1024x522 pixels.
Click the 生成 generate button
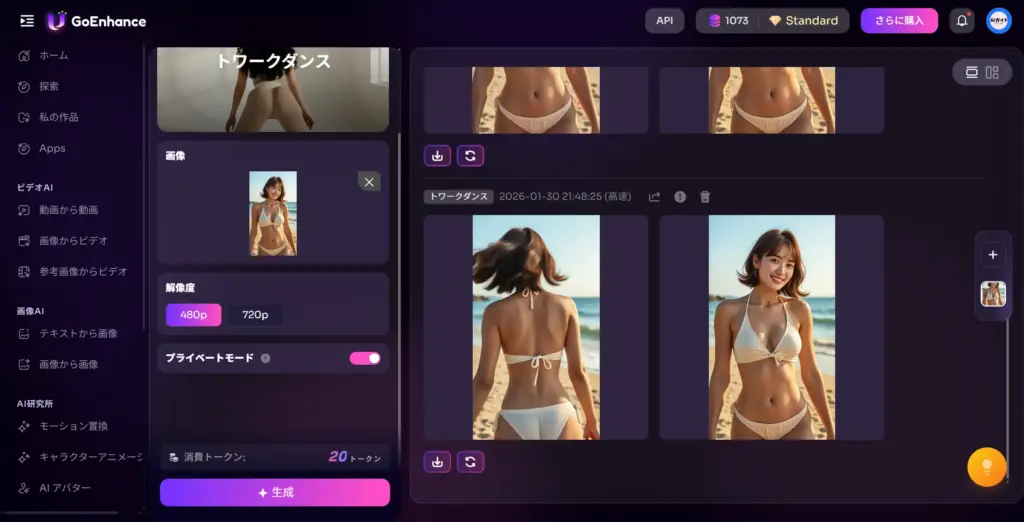point(275,493)
